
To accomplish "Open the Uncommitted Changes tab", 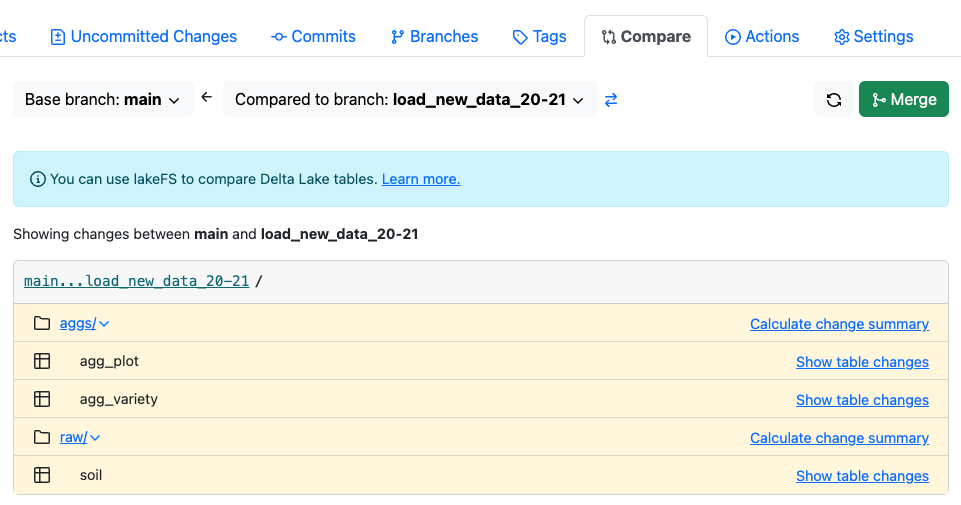I will pyautogui.click(x=143, y=37).
